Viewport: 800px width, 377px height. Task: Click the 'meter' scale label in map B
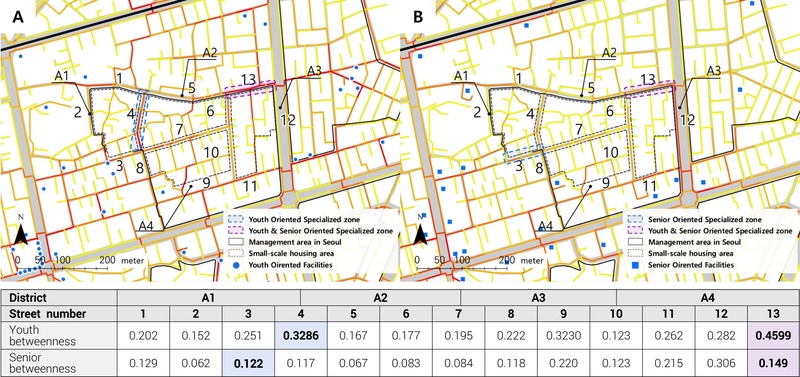[533, 260]
